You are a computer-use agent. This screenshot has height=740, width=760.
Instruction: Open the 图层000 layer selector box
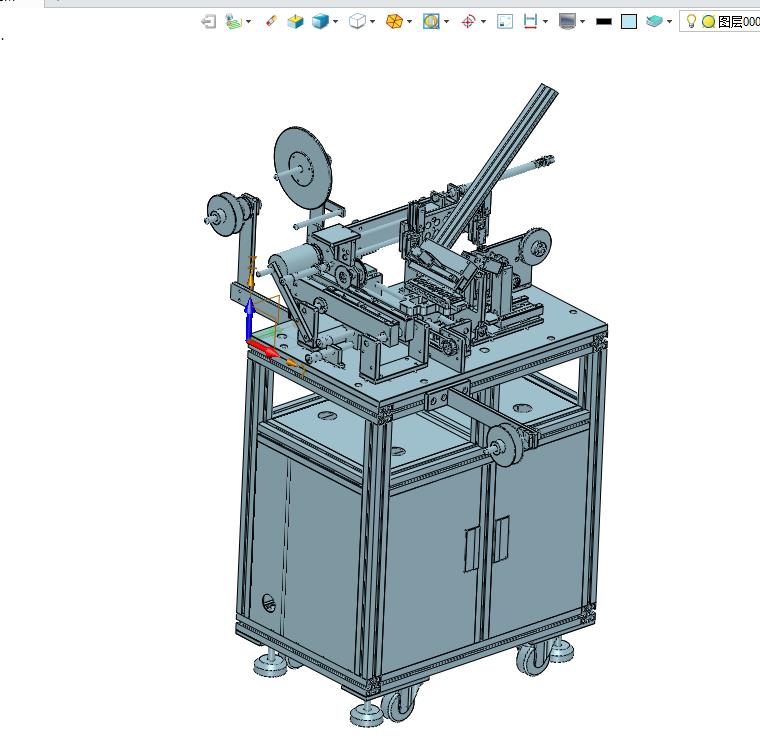click(720, 22)
